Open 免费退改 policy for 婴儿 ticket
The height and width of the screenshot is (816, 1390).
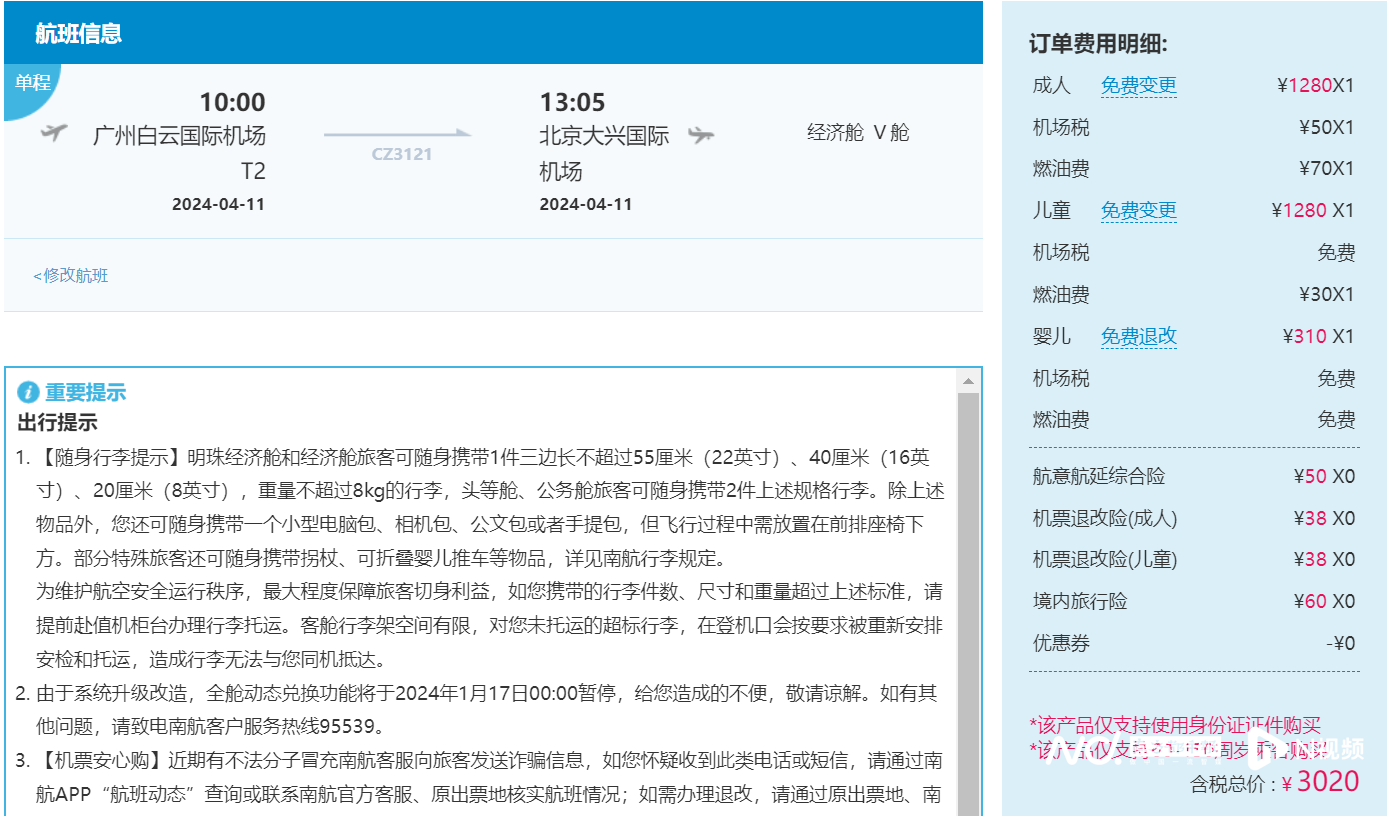click(x=1138, y=337)
